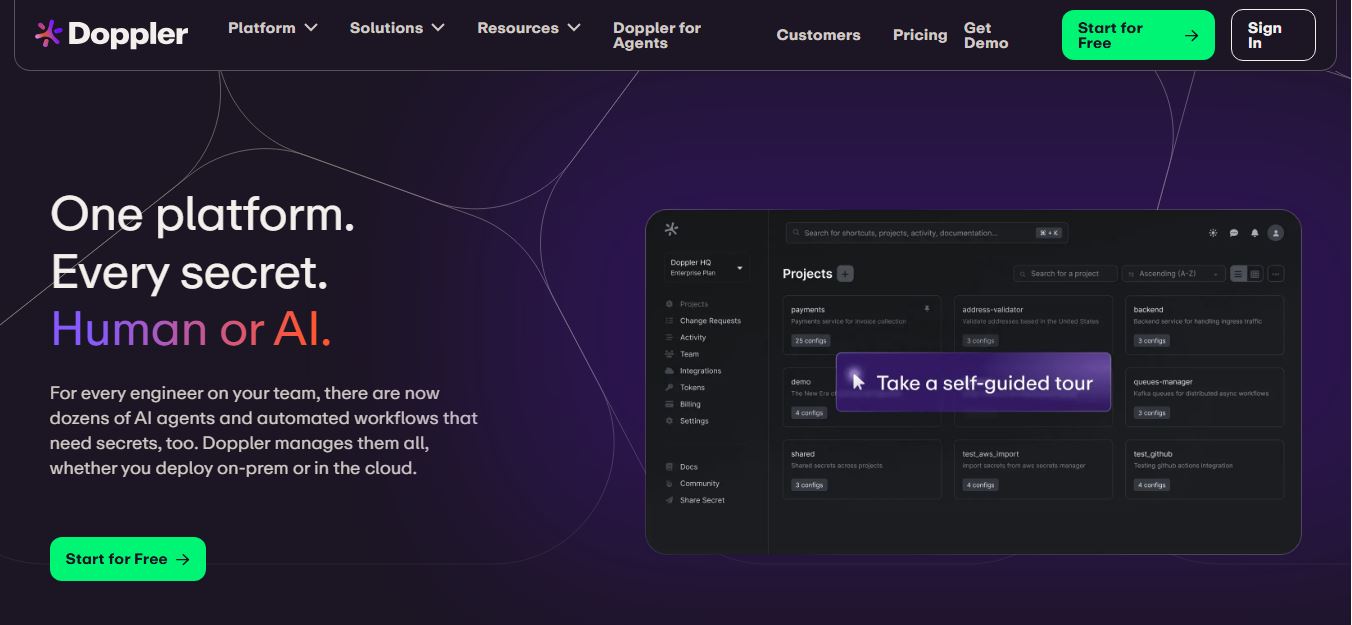Click Start for Free in the header
This screenshot has width=1352, height=625.
click(1138, 35)
